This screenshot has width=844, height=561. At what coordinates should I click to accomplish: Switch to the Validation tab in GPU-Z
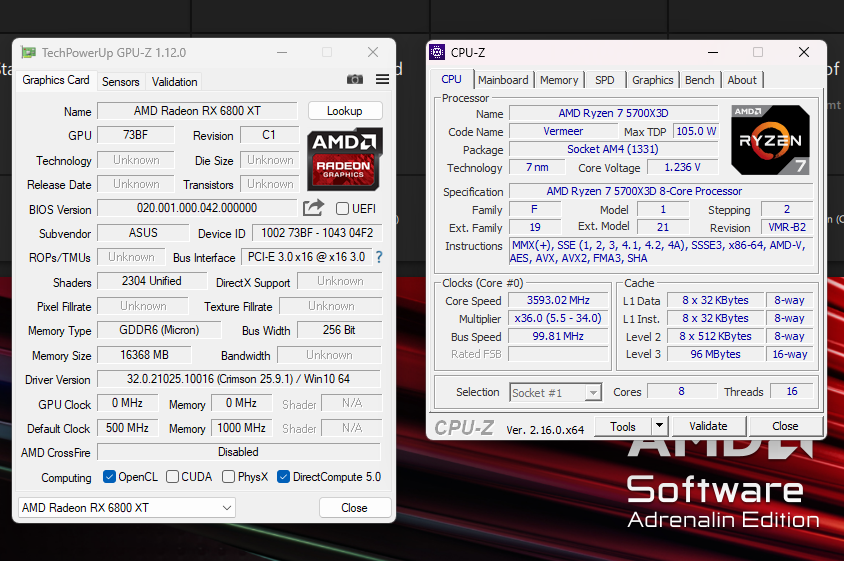point(174,82)
